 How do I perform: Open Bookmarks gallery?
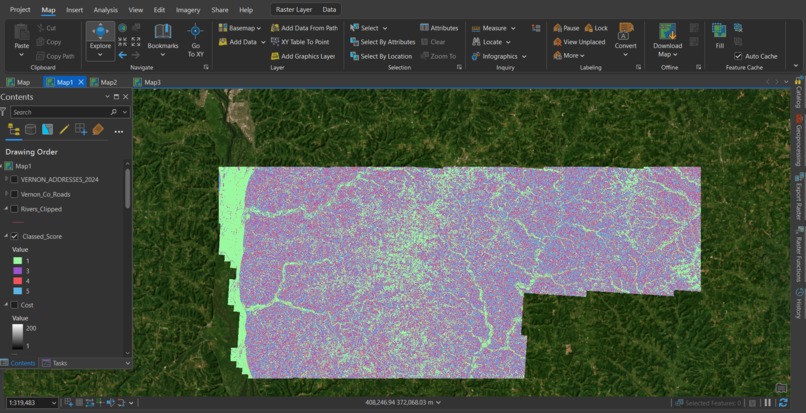click(x=162, y=40)
